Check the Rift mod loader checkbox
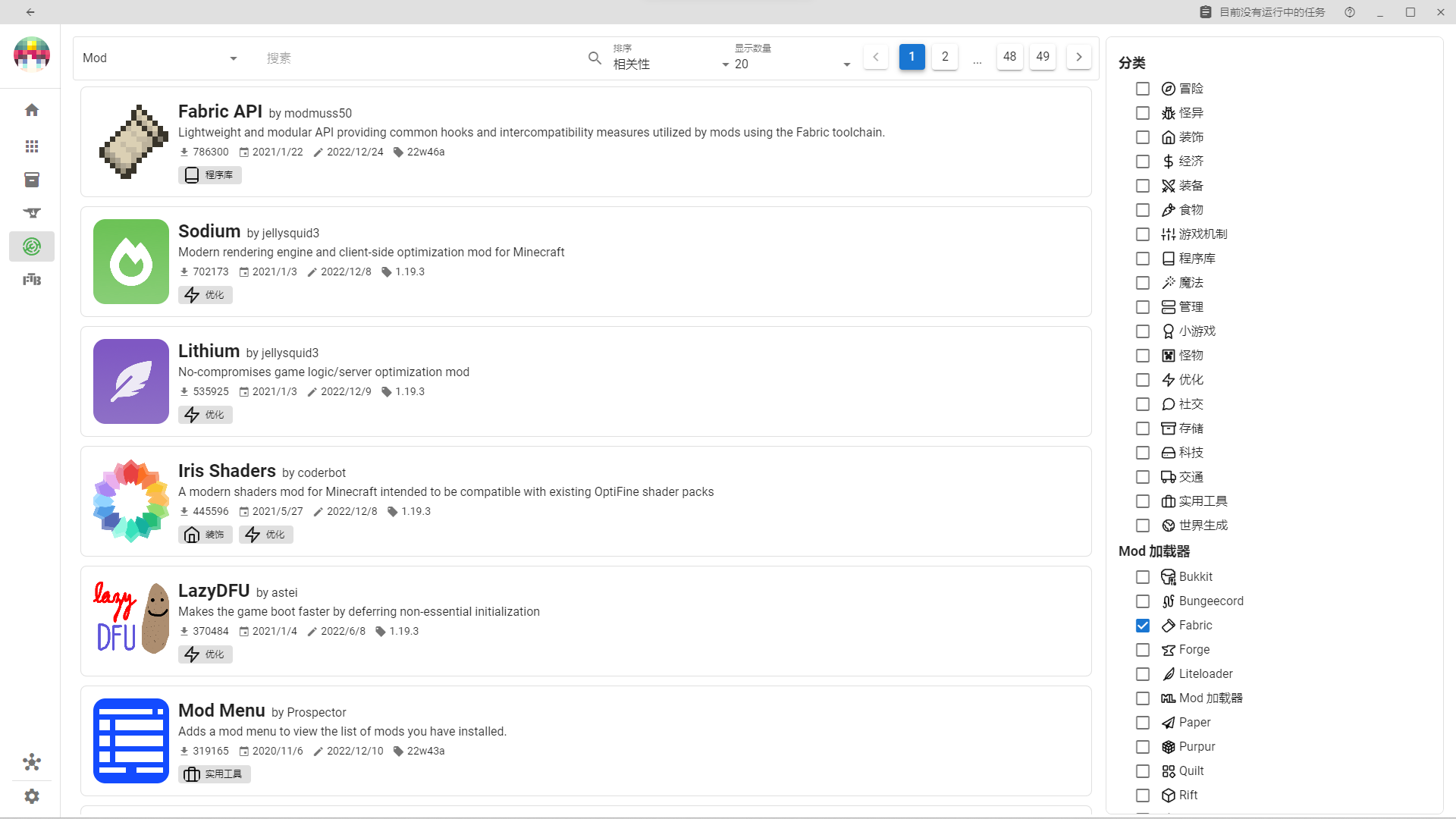 [1143, 795]
